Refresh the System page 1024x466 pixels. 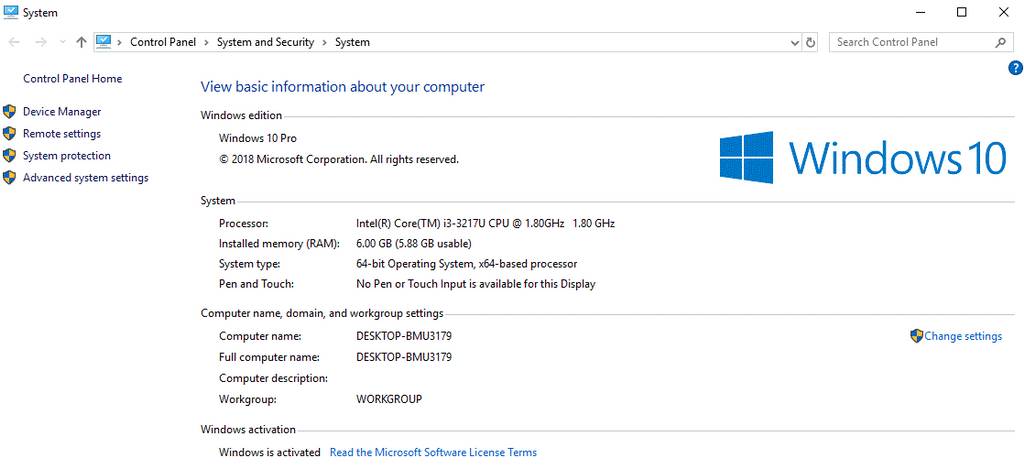[810, 42]
